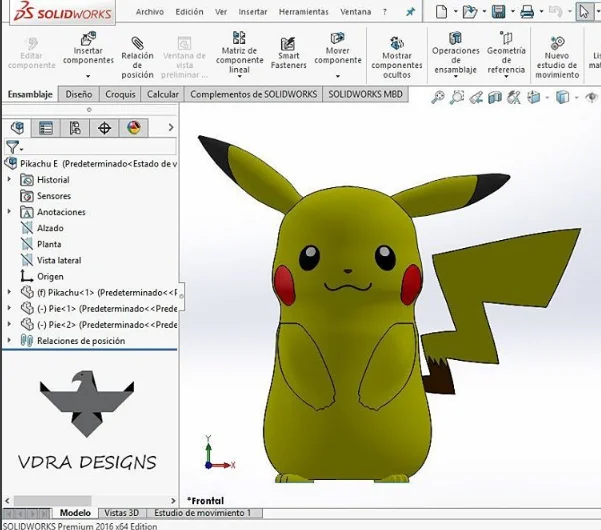Image resolution: width=601 pixels, height=530 pixels.
Task: Open the ConfigurationManager tab icon
Action: (75, 128)
